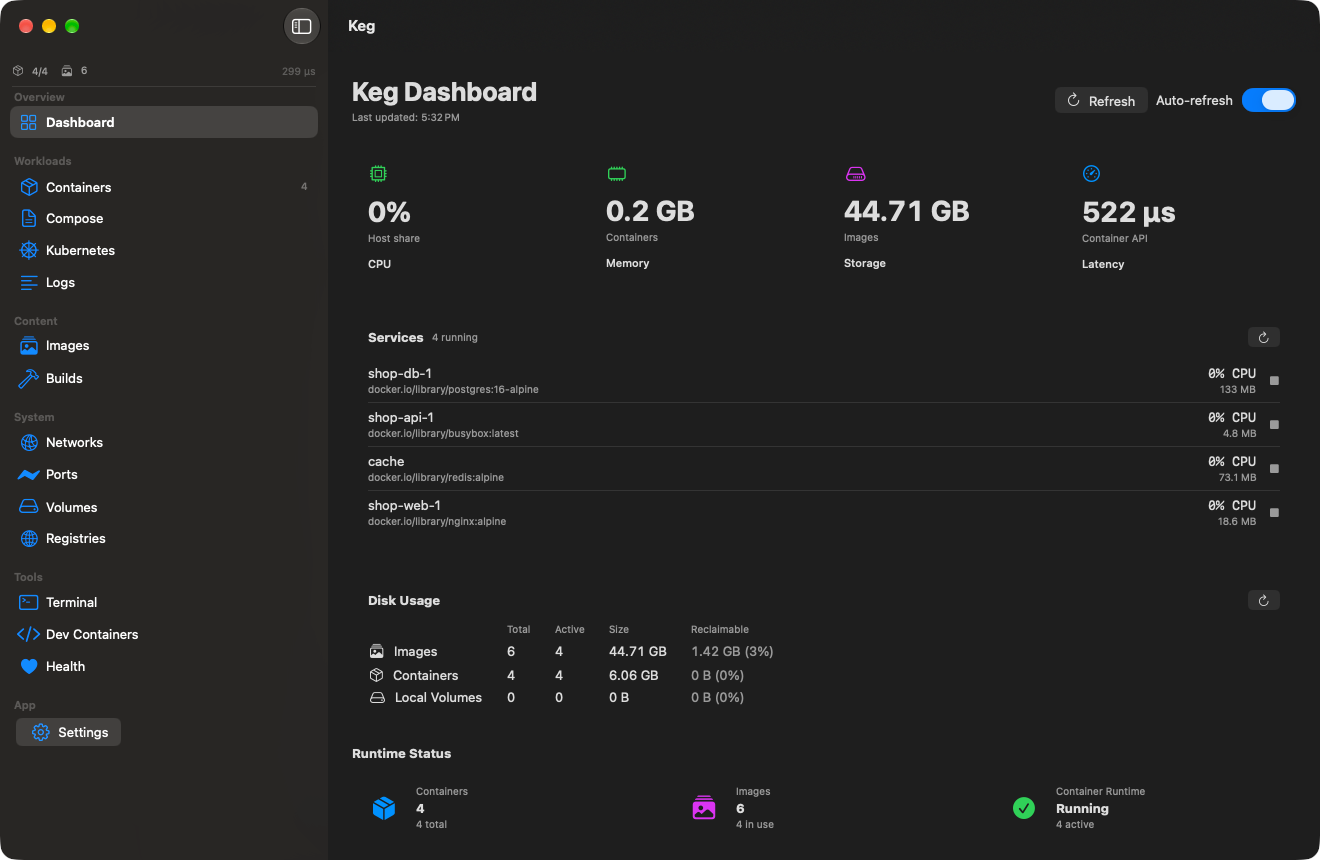Click the Latency gauge icon
The image size is (1320, 860).
[x=1092, y=174]
